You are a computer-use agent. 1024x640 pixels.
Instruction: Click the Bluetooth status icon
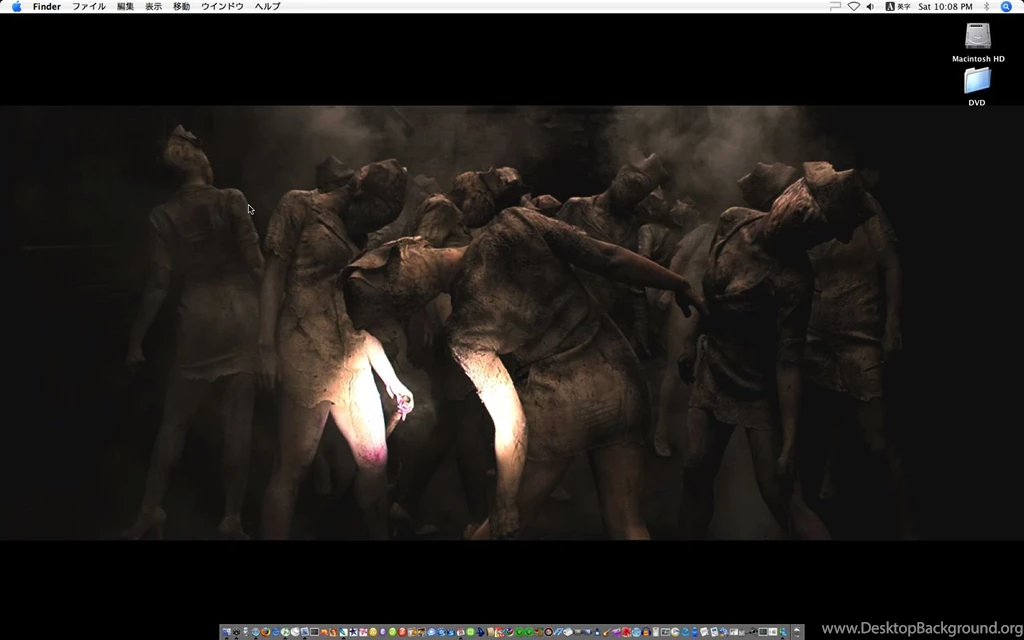[986, 6]
